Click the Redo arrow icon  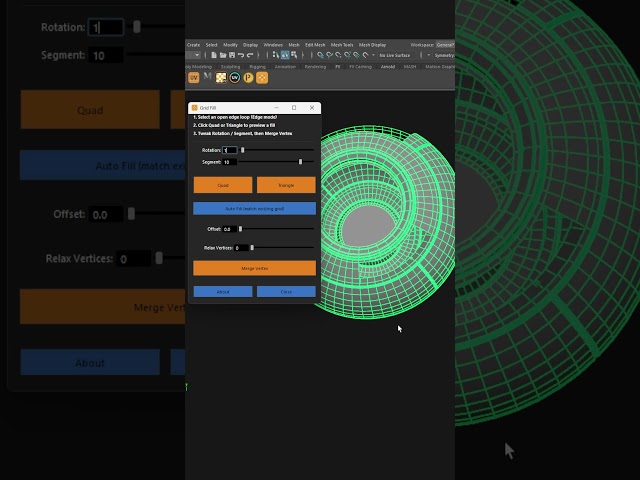coord(250,55)
